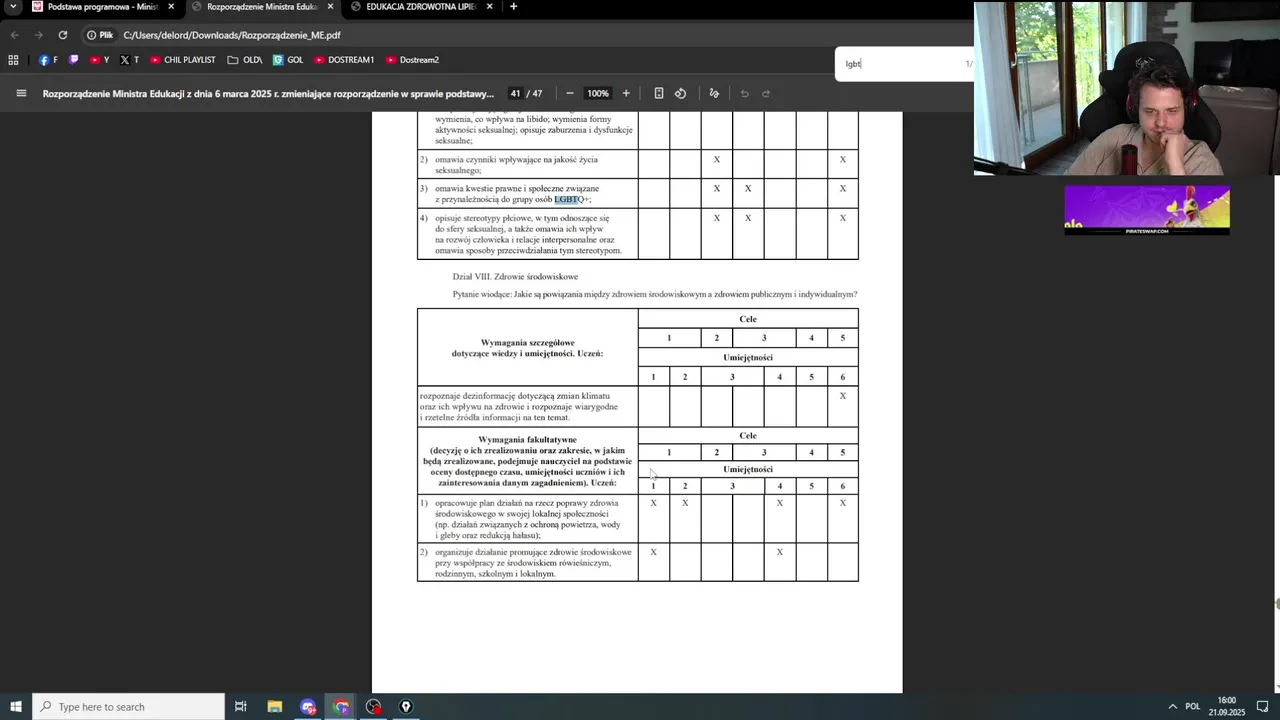Open the X 'T' bookmark

click(x=129, y=60)
